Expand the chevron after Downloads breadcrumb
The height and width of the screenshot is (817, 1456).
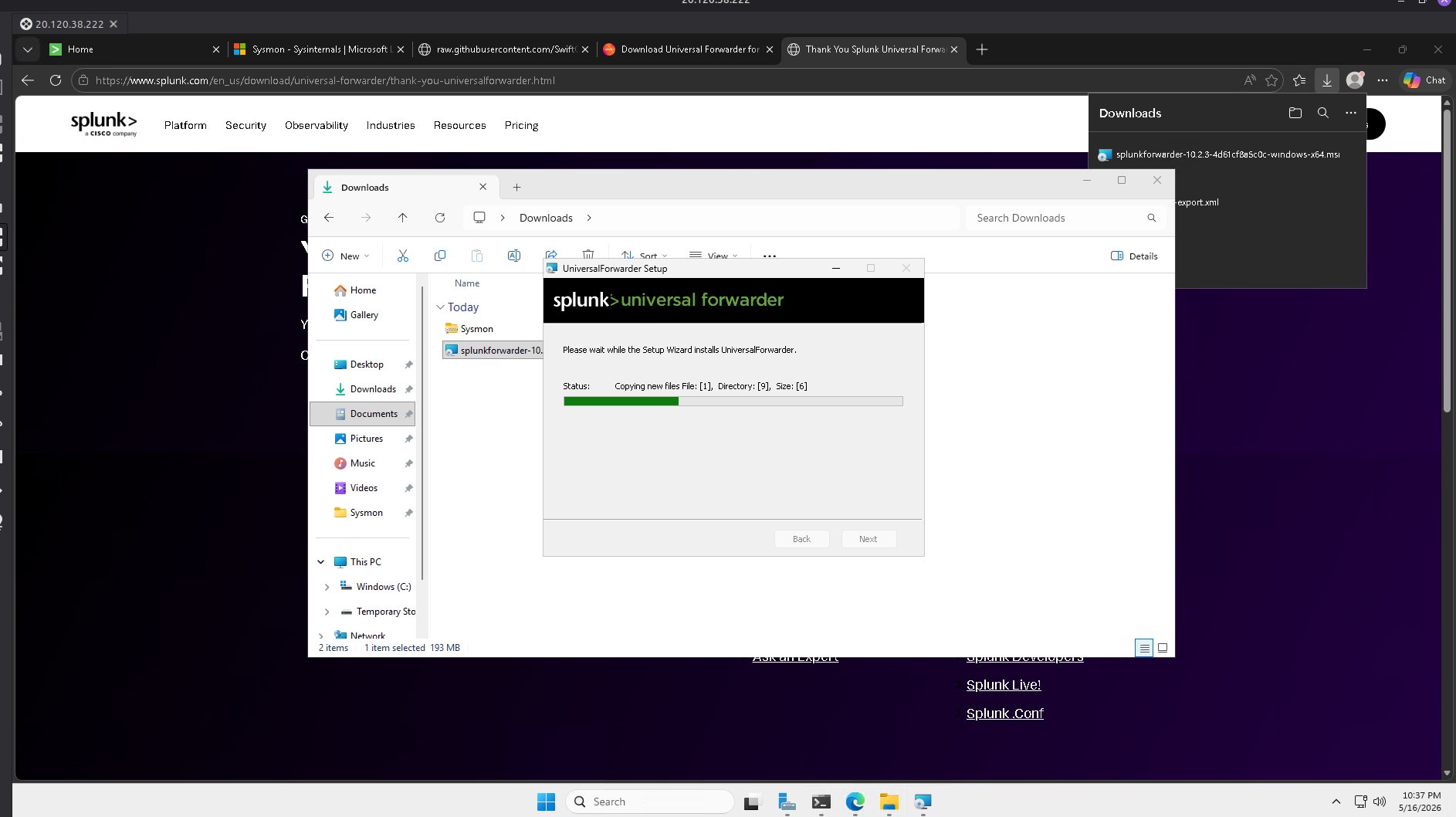589,218
